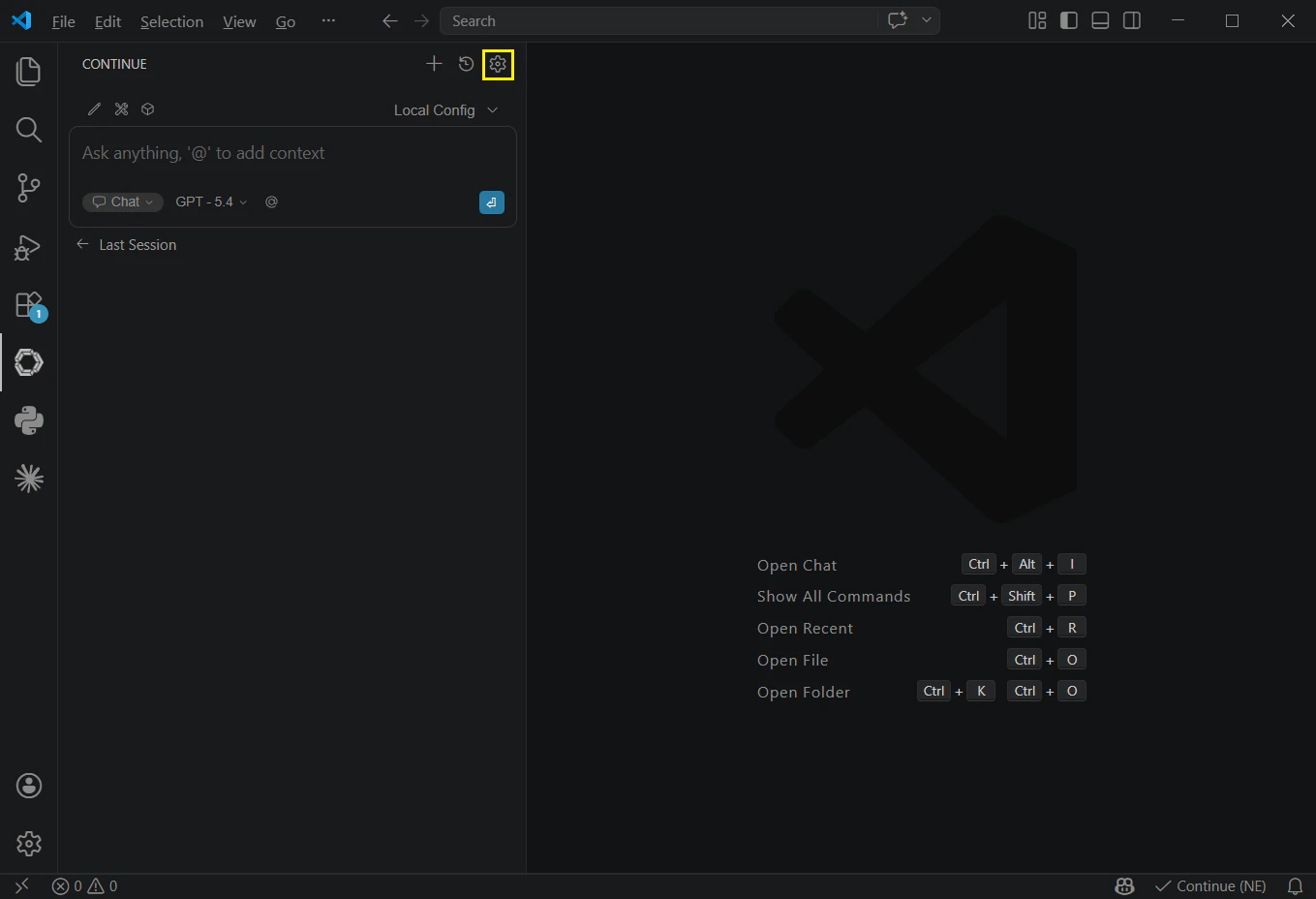
Task: Click the Copilot status icon in status bar
Action: (x=1124, y=886)
